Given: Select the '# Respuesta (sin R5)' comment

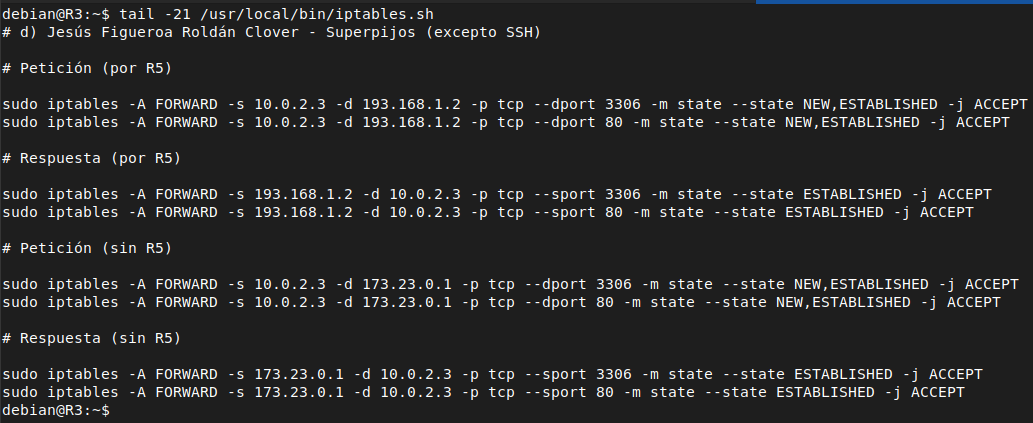Looking at the screenshot, I should 92,338.
